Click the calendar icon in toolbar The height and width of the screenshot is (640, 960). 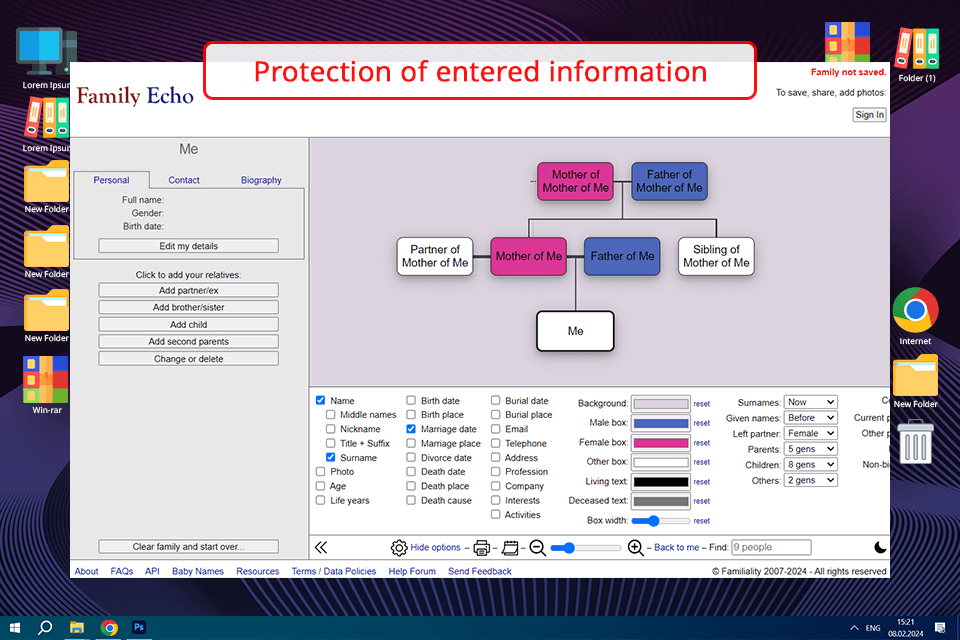[x=510, y=548]
